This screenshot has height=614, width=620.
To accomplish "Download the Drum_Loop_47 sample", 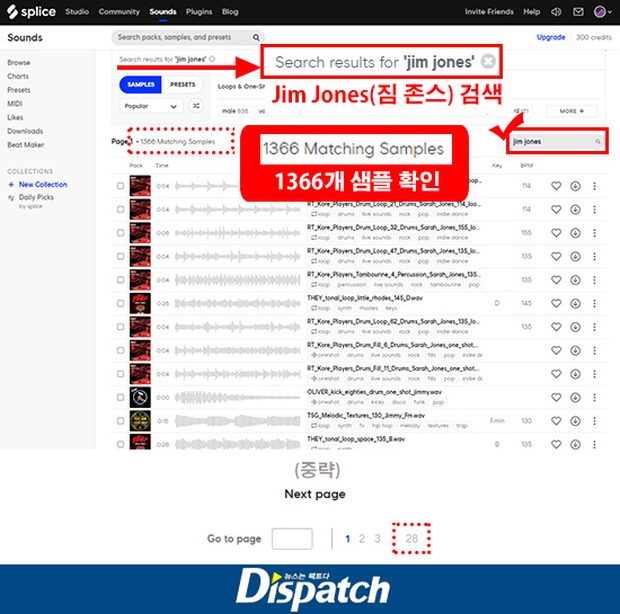I will pyautogui.click(x=575, y=256).
